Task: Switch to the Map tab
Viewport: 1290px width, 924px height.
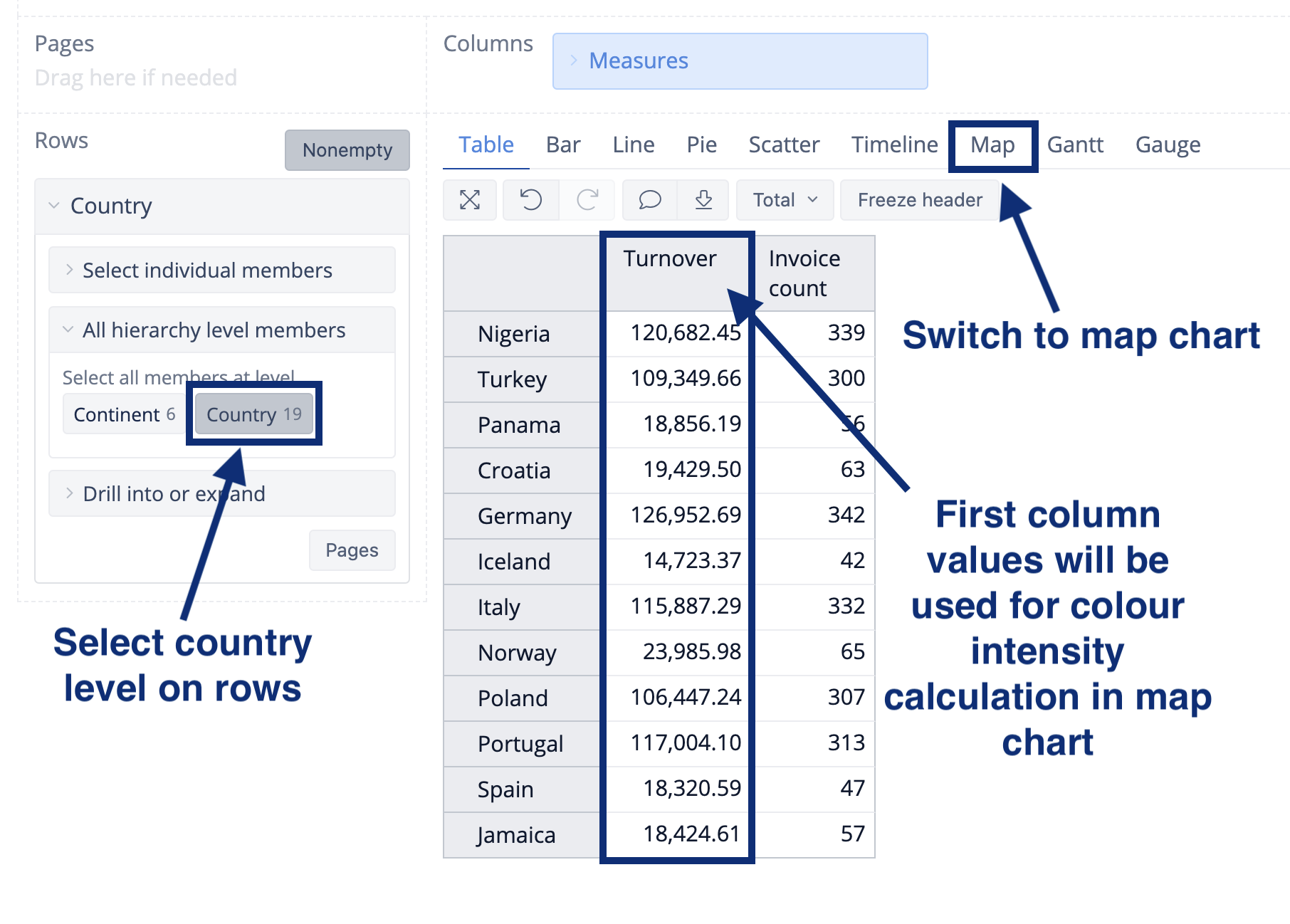Action: pos(992,145)
